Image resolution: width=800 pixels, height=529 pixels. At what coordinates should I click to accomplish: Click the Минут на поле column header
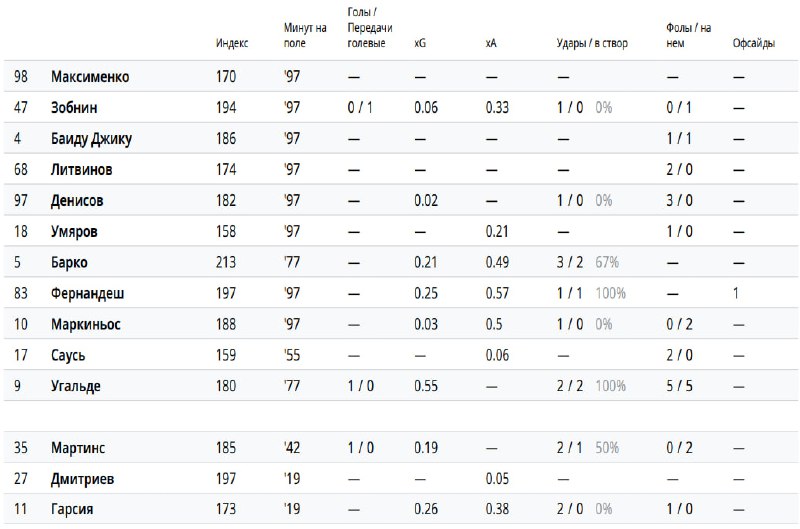point(305,36)
